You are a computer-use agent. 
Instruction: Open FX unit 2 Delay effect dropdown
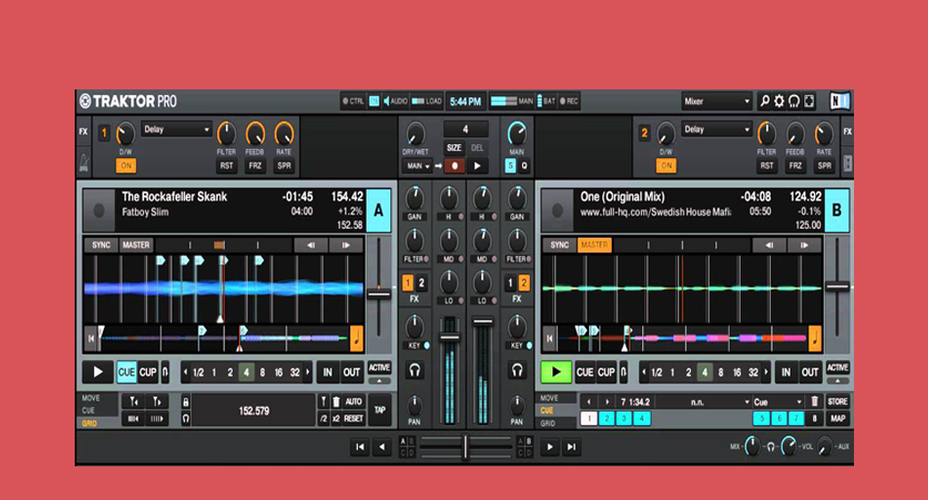coord(717,129)
